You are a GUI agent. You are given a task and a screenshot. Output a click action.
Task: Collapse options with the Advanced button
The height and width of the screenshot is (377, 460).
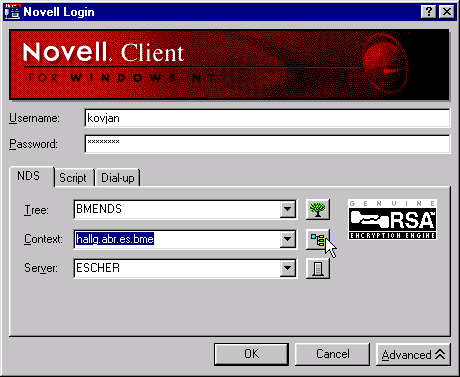point(413,354)
